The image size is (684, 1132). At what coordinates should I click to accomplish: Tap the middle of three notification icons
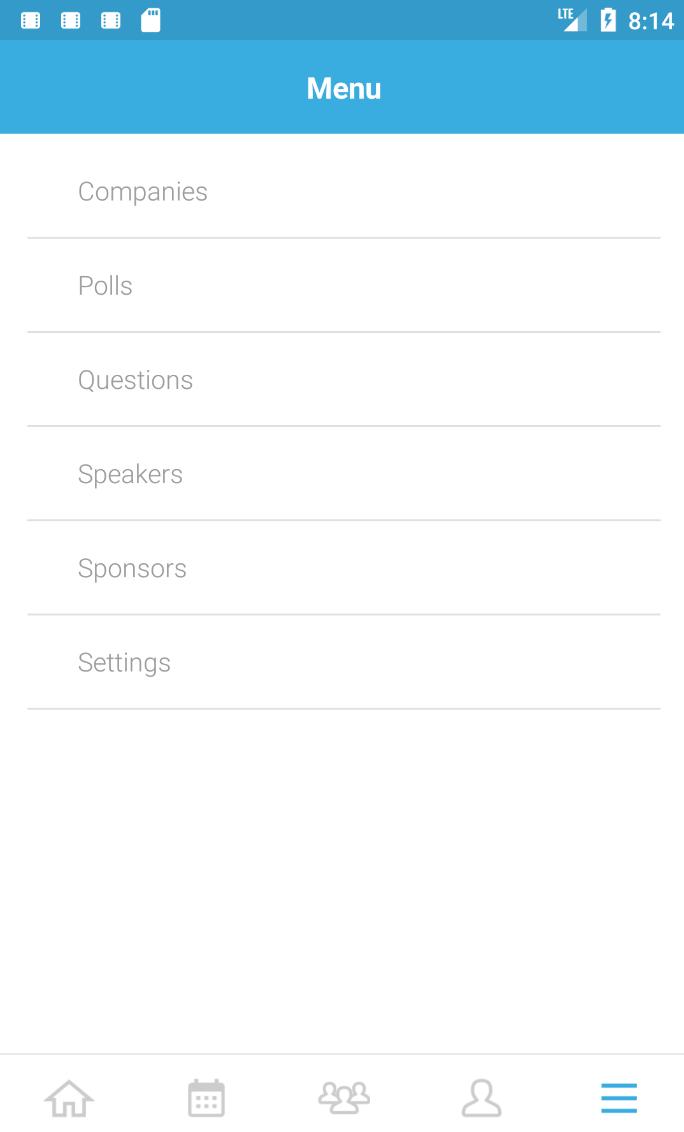[71, 20]
